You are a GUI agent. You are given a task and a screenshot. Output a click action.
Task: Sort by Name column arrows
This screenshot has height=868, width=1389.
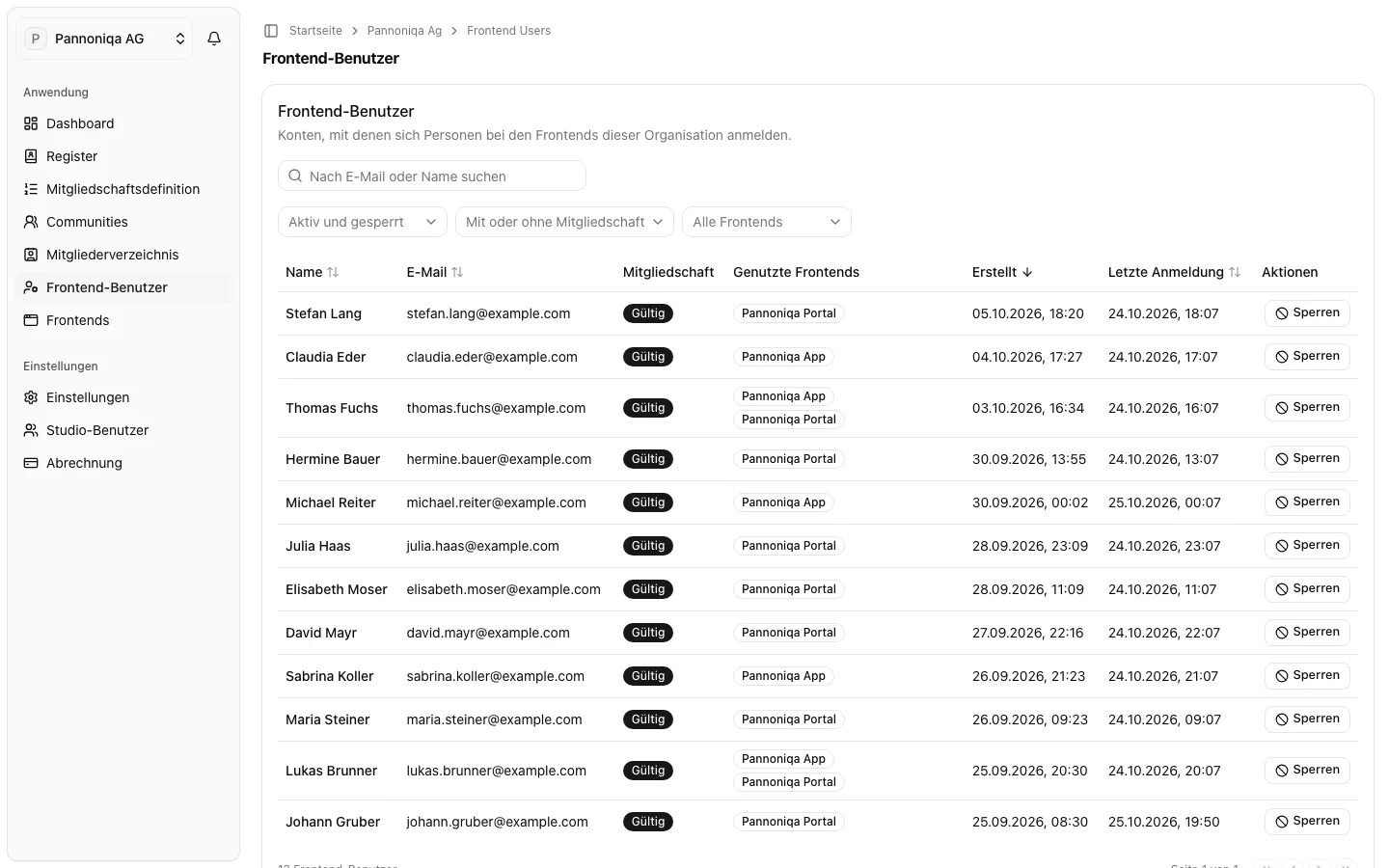333,272
